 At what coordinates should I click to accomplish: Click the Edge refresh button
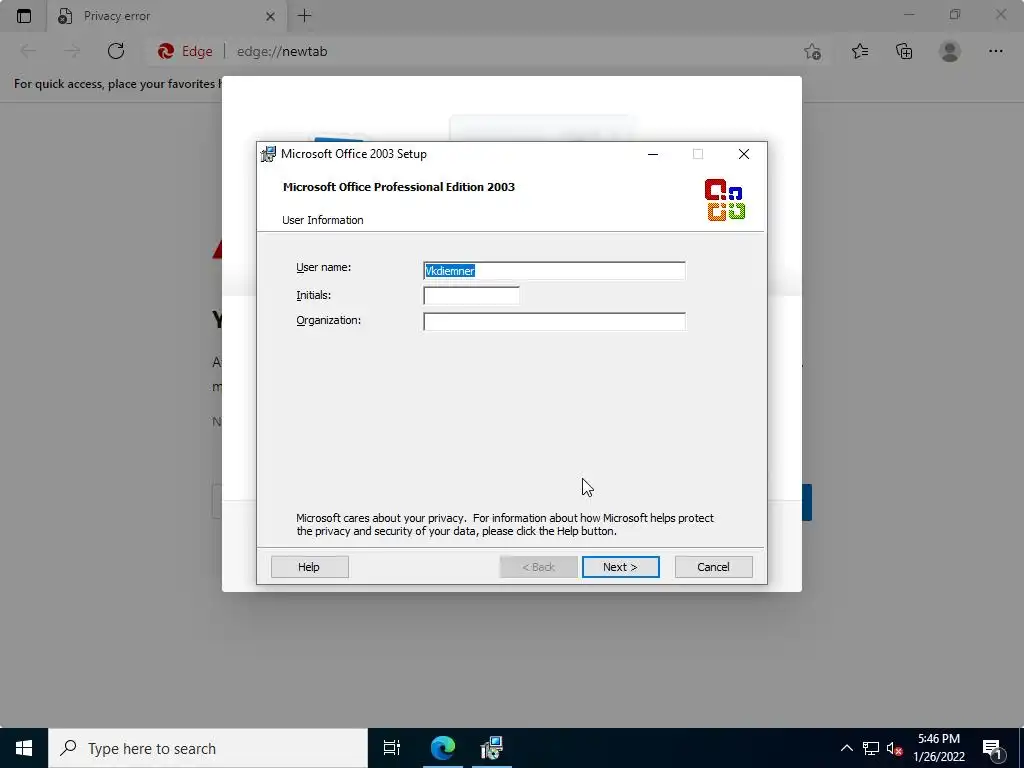(116, 51)
